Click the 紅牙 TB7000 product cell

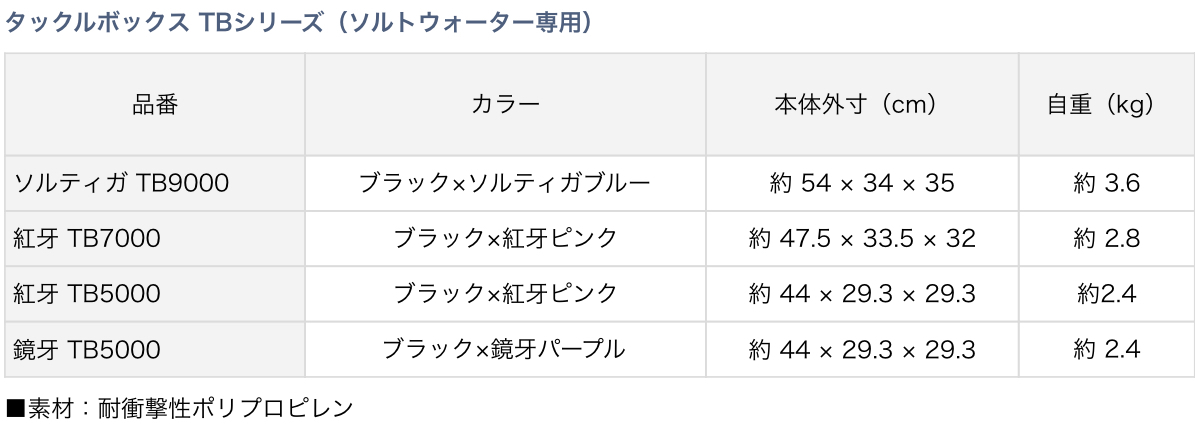click(x=88, y=238)
